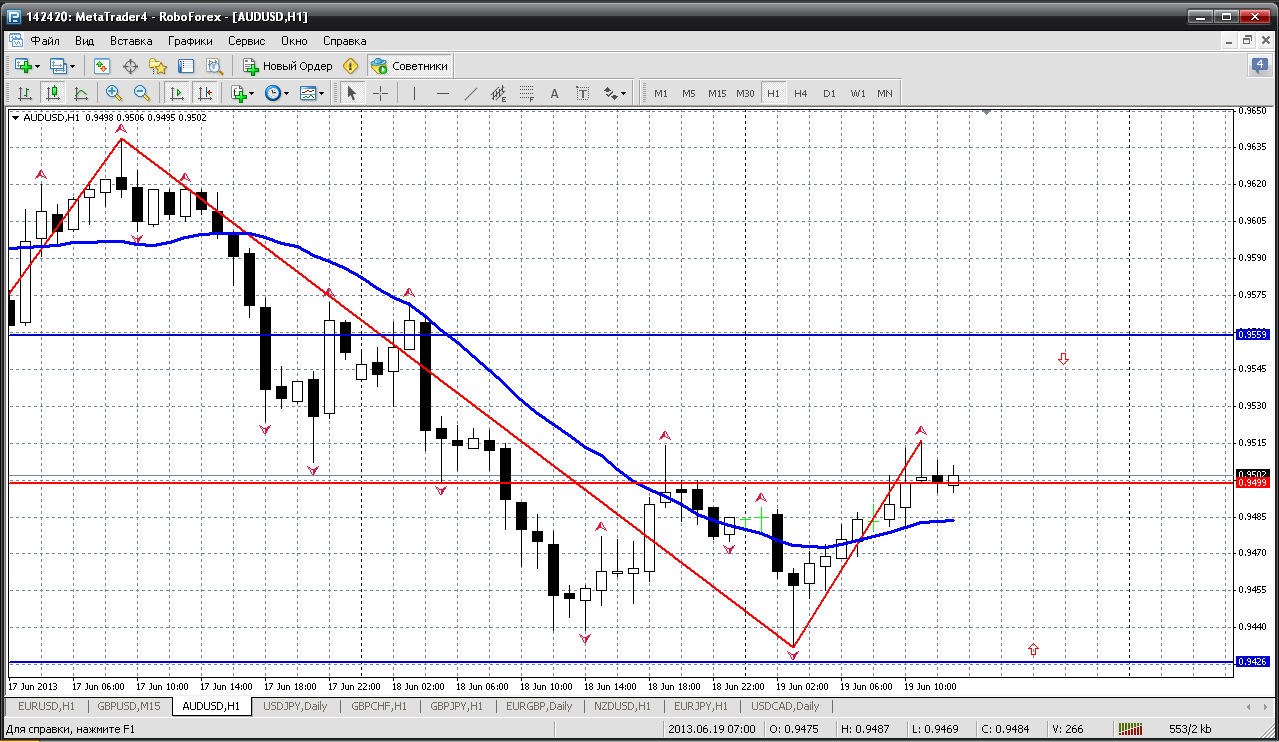Insert a text label
Image resolution: width=1279 pixels, height=742 pixels.
583,93
